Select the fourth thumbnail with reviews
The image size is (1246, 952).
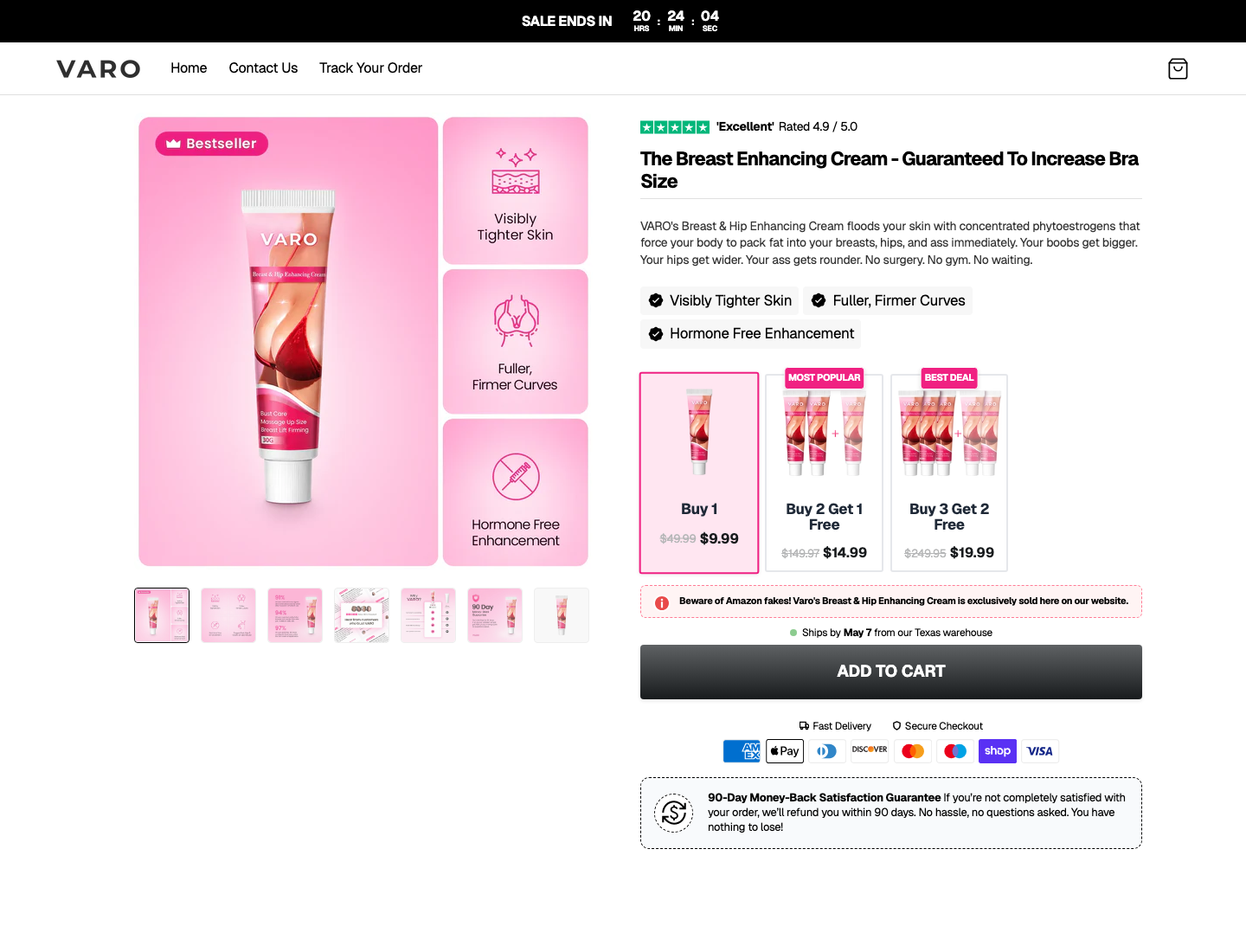click(362, 615)
